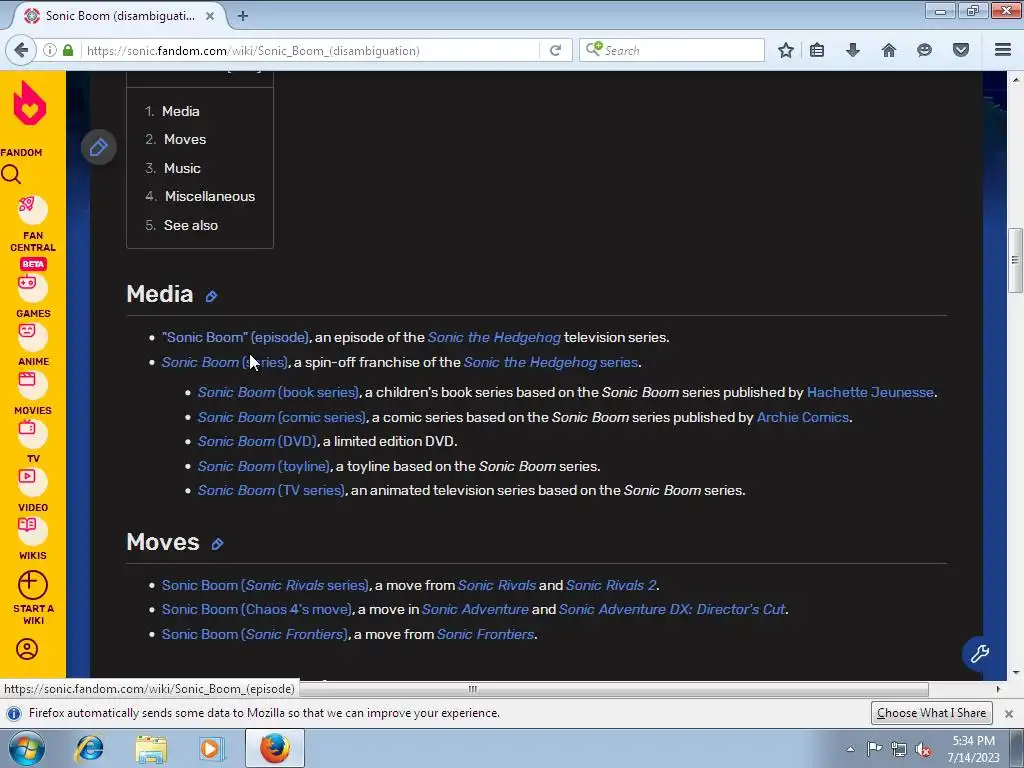Open Fandom sidebar search magnifier
Screen dimensions: 1024x768
(11, 175)
